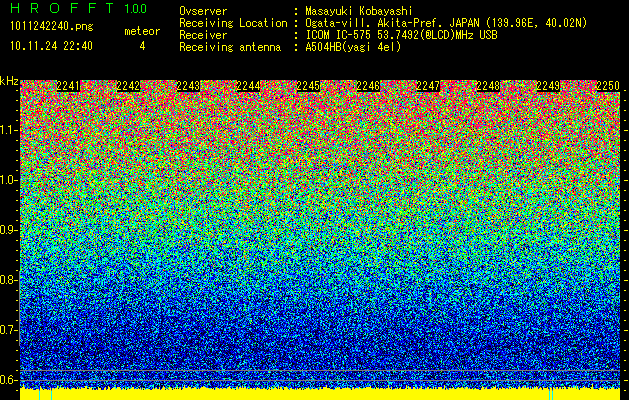Click the 'Receiver' field label
Viewport: 629px width, 400px height.
pos(203,35)
